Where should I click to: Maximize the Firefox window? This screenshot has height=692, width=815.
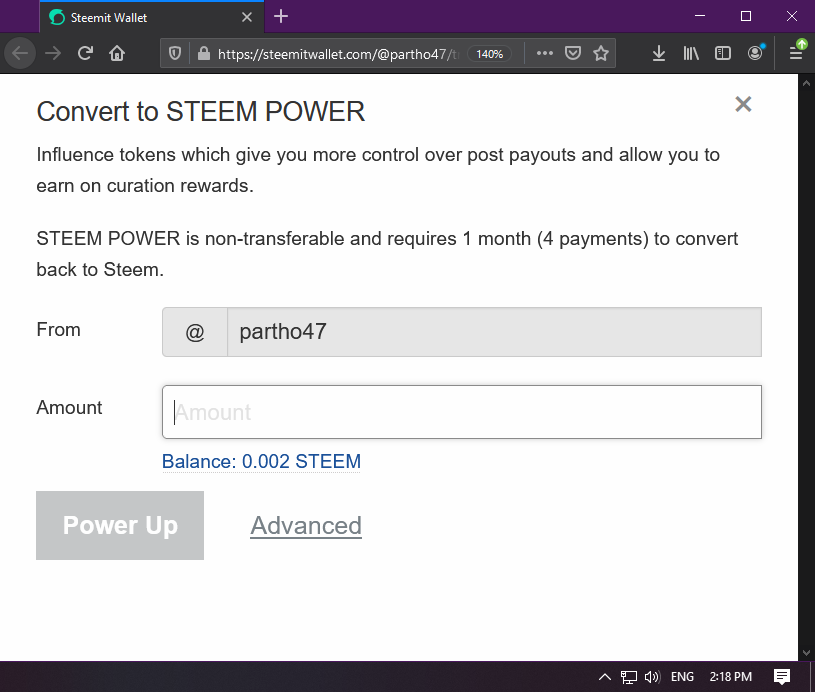746,16
